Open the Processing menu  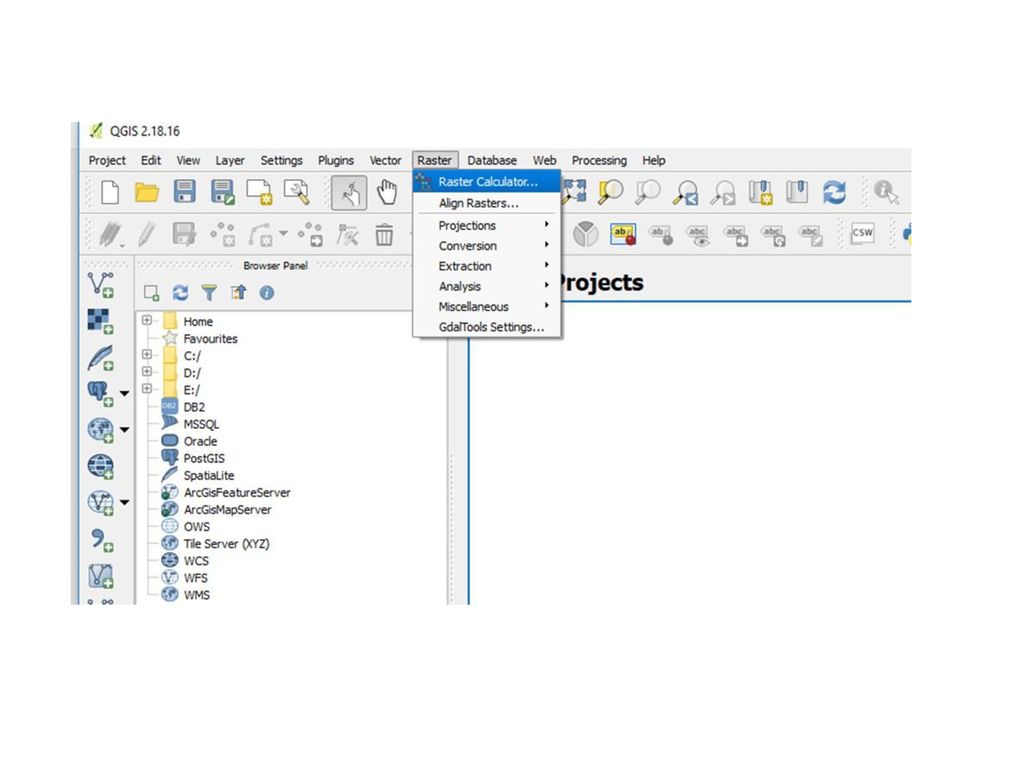pyautogui.click(x=599, y=160)
